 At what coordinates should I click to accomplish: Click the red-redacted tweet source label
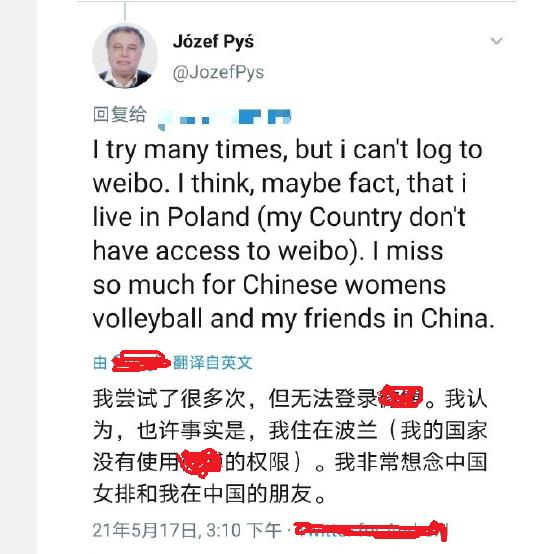(x=371, y=531)
